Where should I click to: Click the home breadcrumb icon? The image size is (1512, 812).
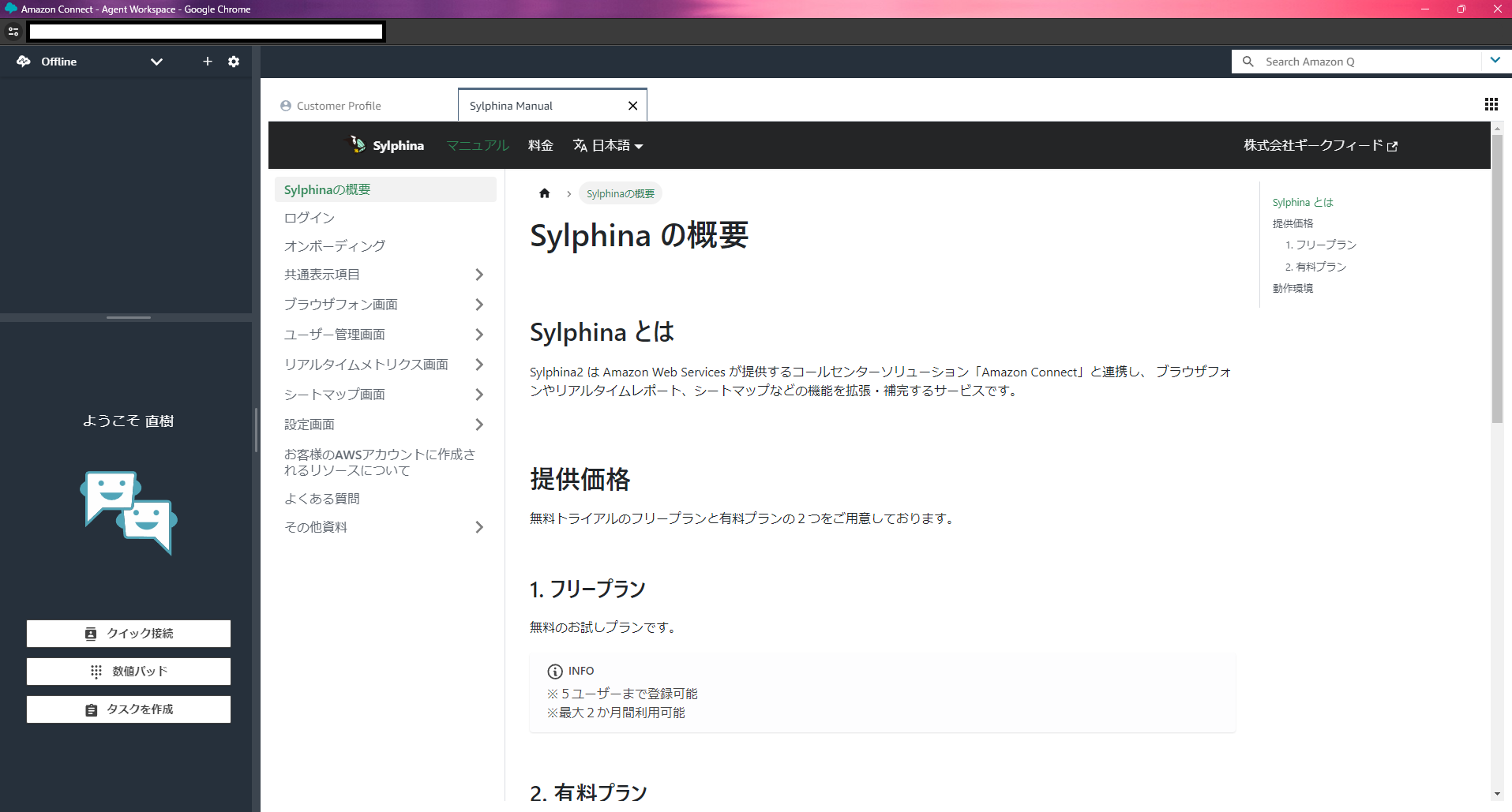(544, 193)
